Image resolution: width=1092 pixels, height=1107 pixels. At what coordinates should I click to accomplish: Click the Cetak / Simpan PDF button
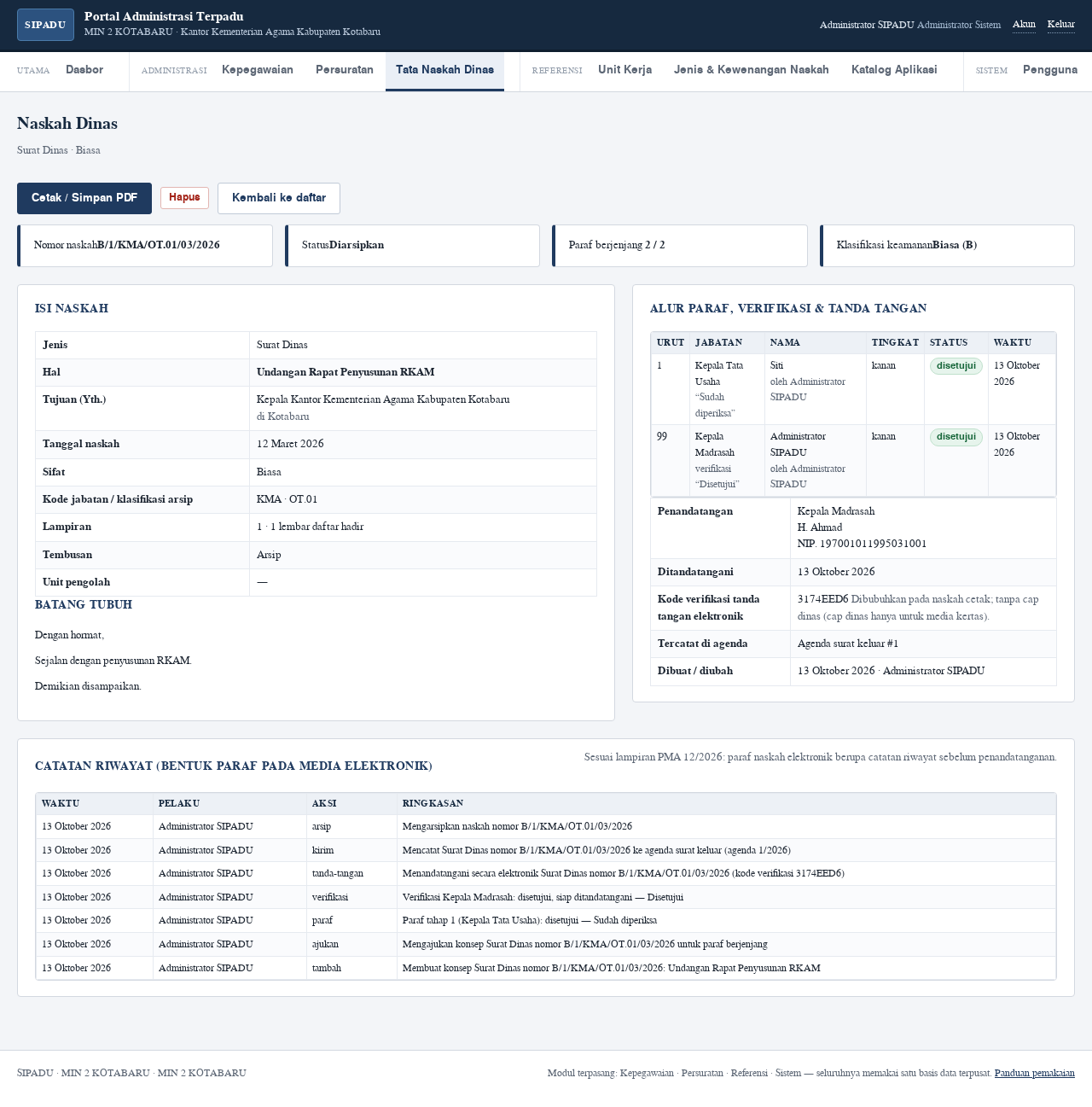point(84,198)
